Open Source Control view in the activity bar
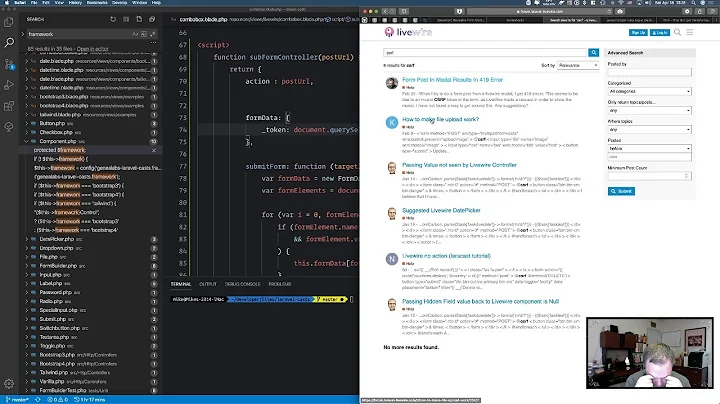 [9, 64]
